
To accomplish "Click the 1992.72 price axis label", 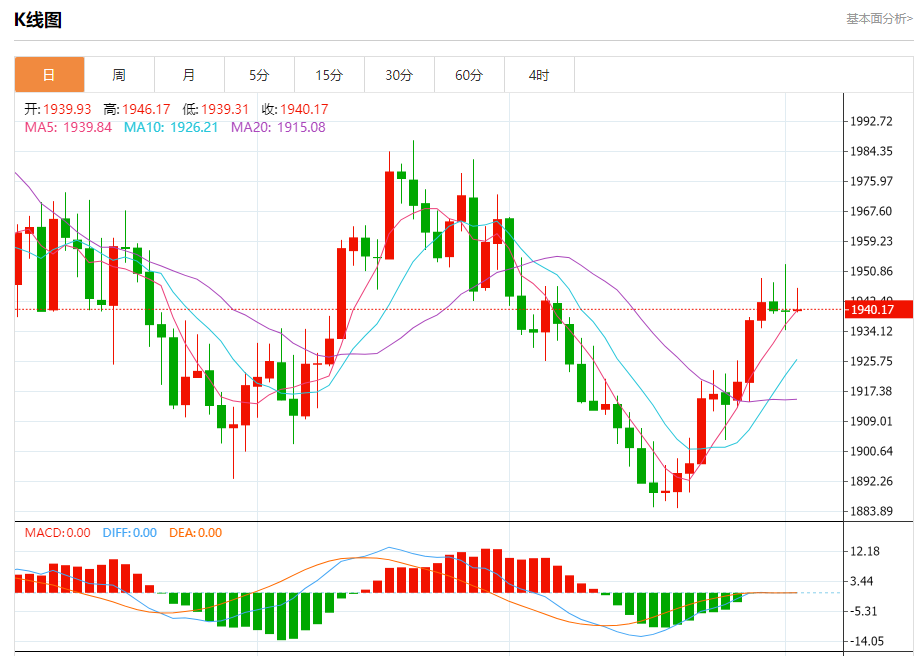I will 872,121.
